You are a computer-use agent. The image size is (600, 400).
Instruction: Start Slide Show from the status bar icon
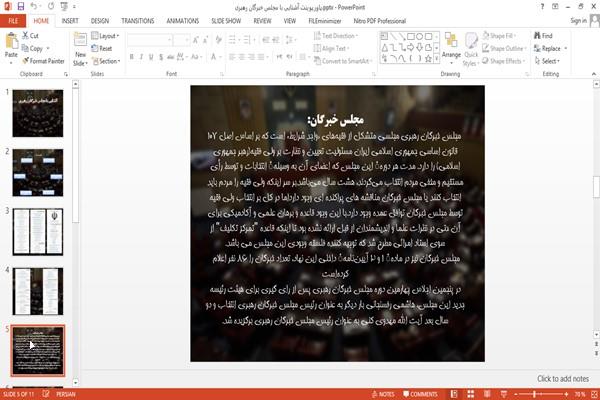[504, 394]
